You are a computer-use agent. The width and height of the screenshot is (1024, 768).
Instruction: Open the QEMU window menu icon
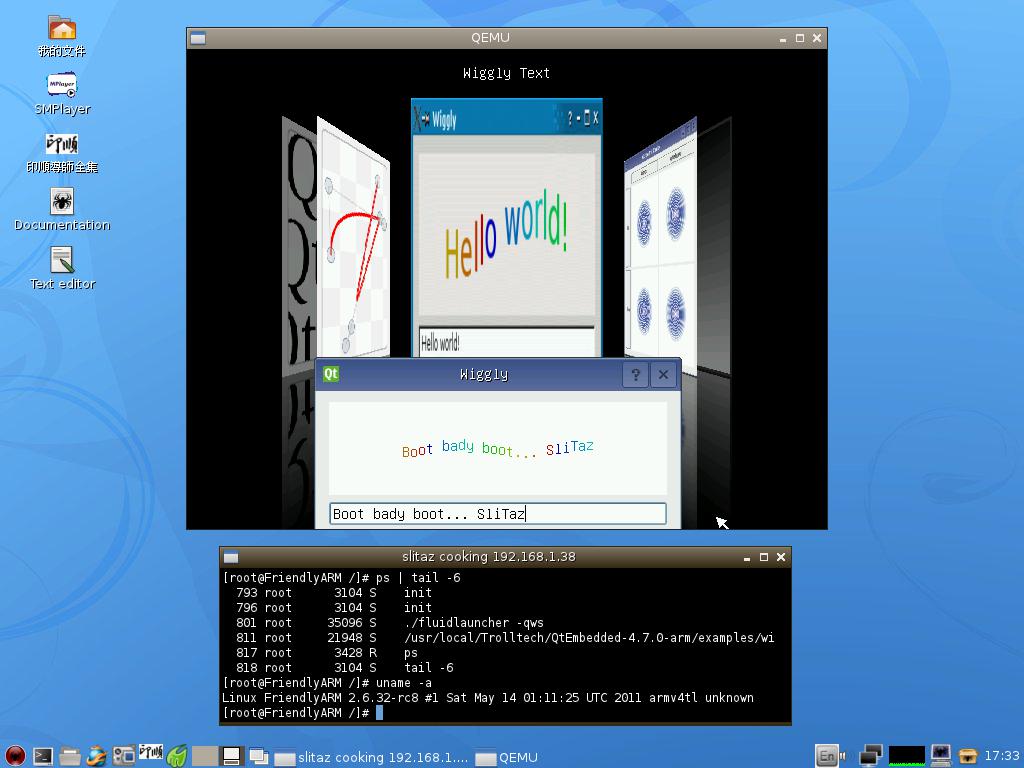point(198,38)
